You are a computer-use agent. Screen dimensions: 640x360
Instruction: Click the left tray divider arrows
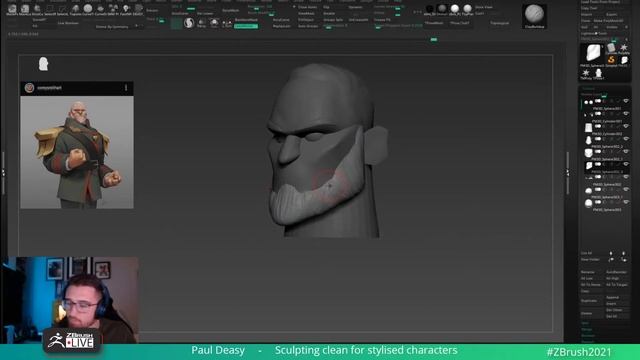tap(3, 173)
